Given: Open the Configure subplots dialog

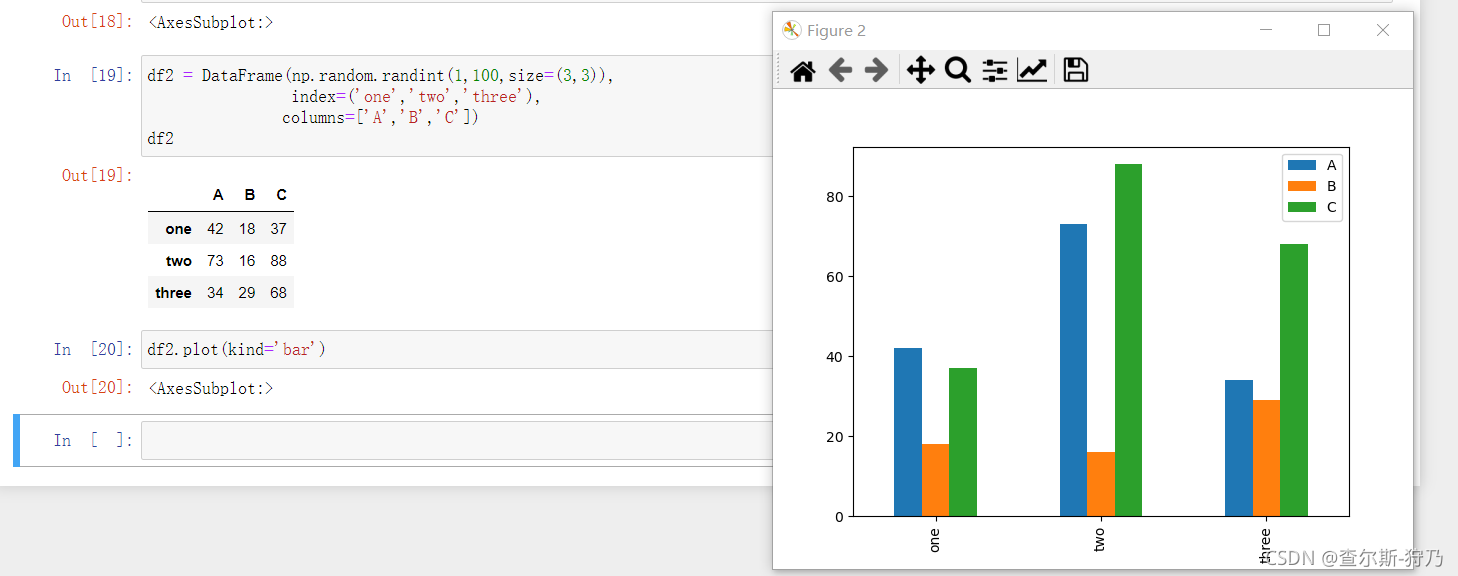Looking at the screenshot, I should (995, 70).
